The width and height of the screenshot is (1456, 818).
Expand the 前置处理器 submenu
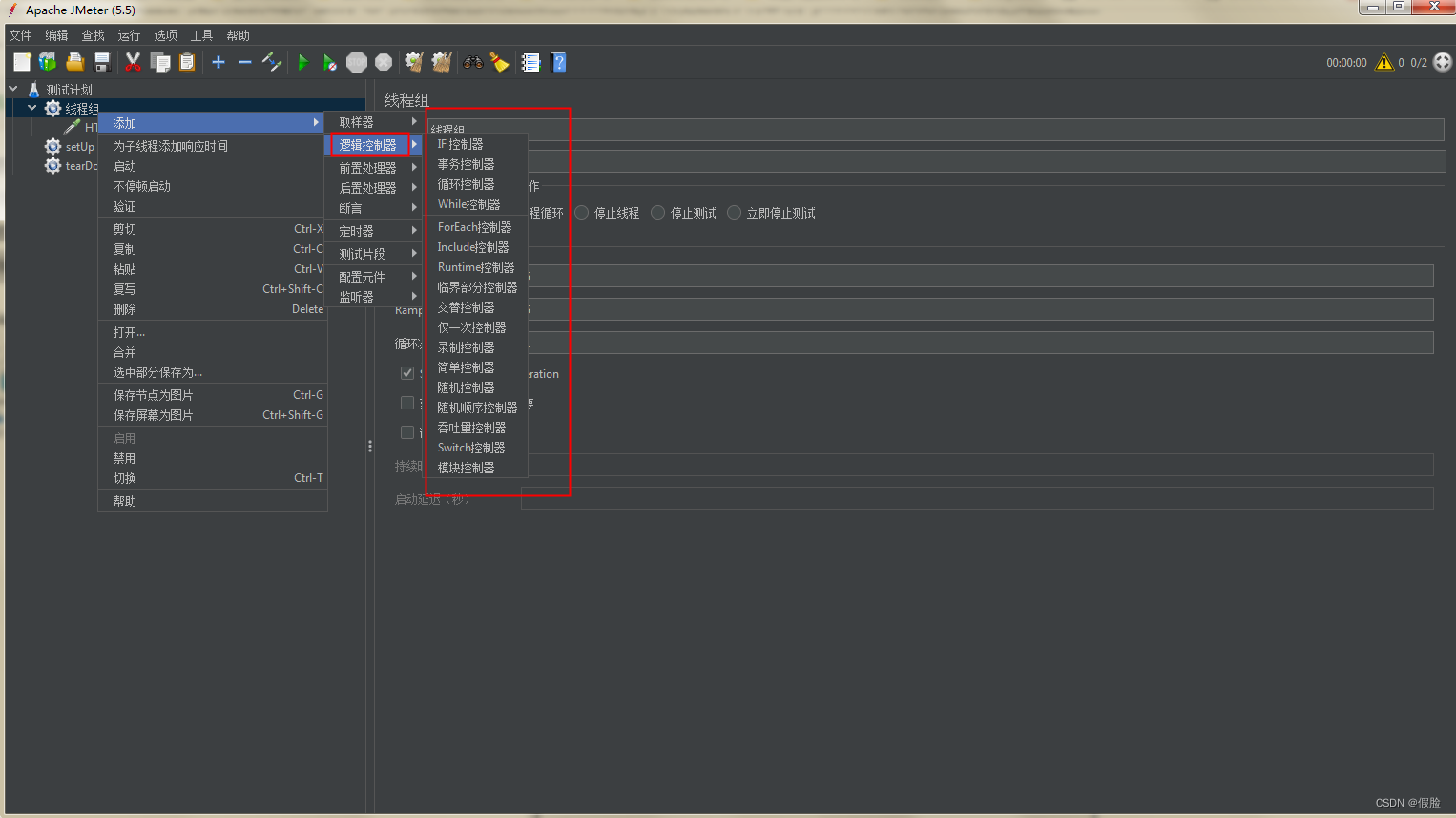tap(374, 167)
